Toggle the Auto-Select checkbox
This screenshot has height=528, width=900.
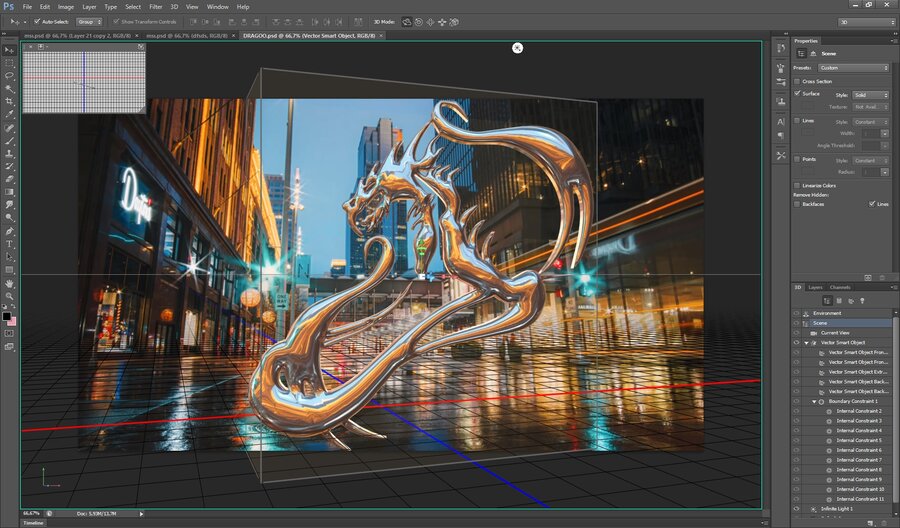37,21
